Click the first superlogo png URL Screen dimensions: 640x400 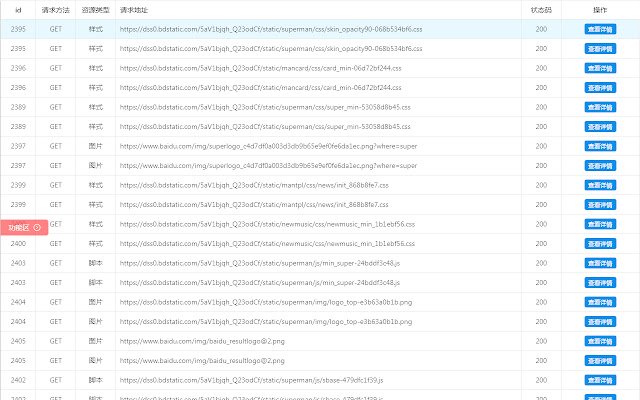pos(269,146)
